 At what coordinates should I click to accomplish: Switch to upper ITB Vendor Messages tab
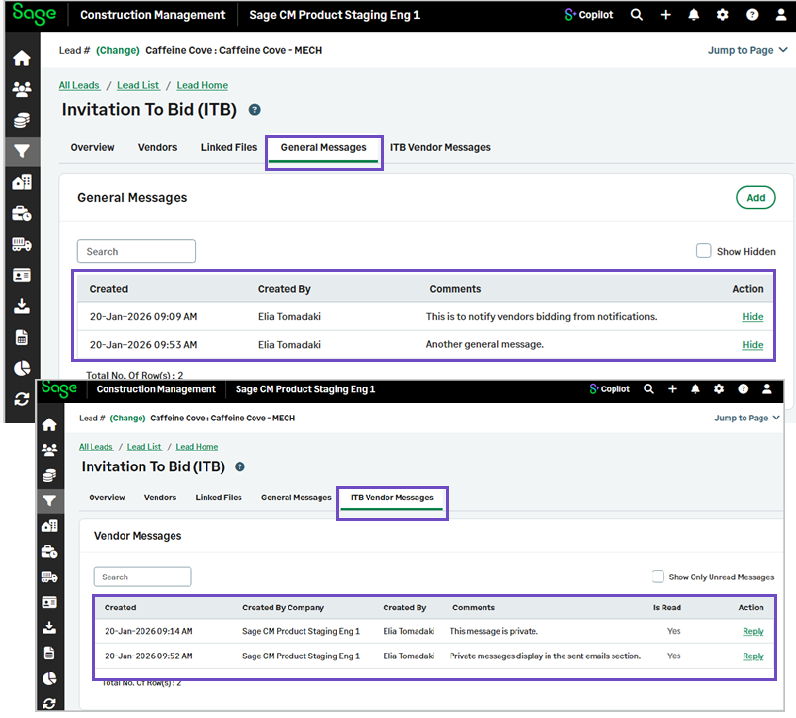tap(440, 147)
